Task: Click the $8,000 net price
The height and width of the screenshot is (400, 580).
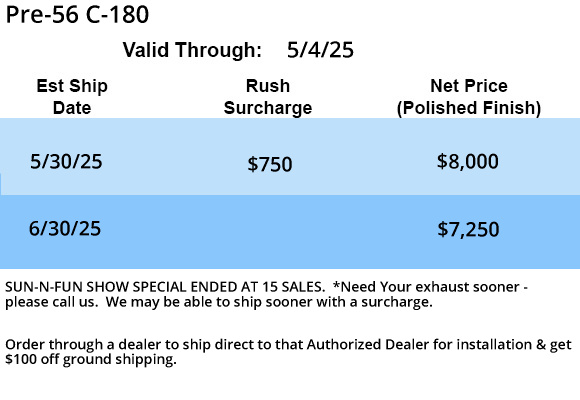Action: click(468, 162)
